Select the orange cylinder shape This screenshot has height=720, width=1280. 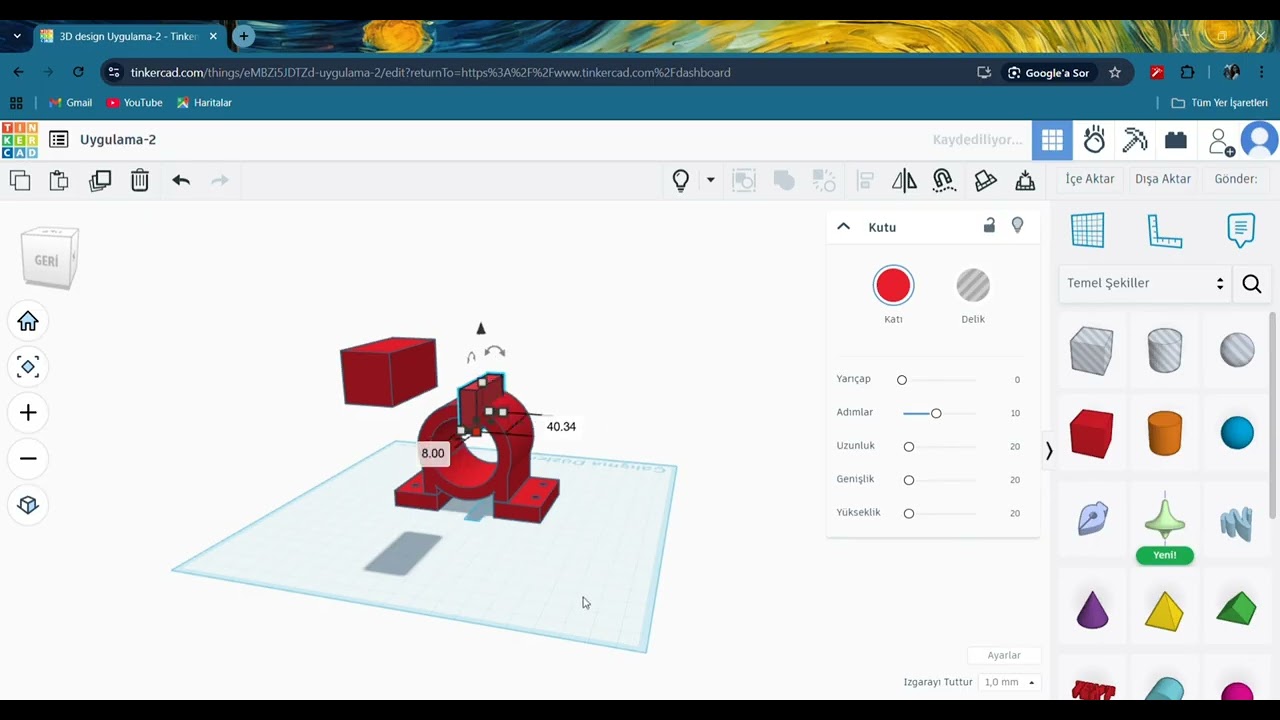[1165, 432]
